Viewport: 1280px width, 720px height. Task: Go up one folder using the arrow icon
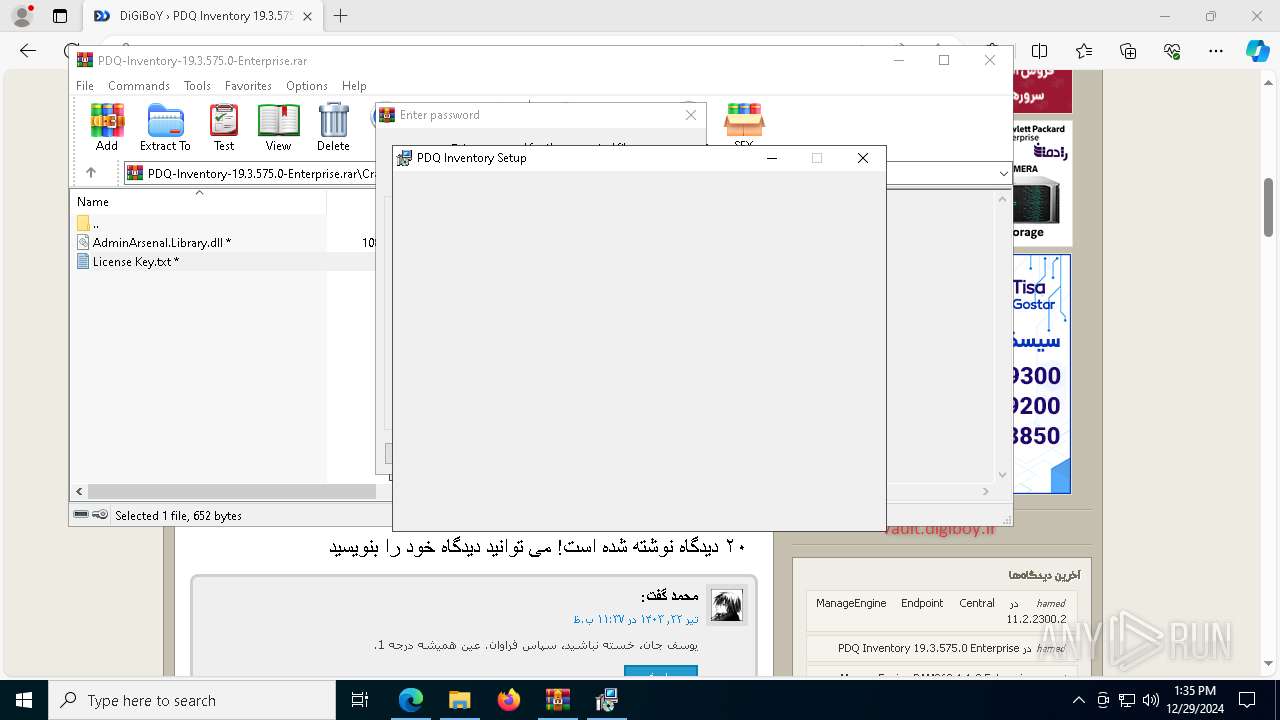click(91, 173)
